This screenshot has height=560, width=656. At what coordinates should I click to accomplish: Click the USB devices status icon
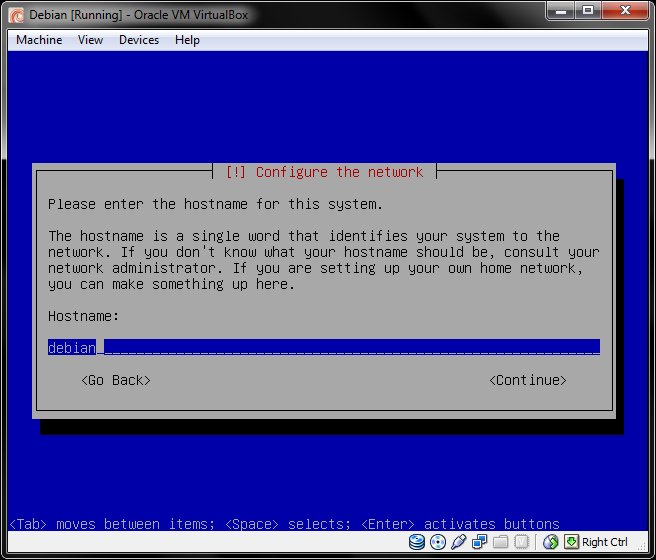(x=459, y=542)
